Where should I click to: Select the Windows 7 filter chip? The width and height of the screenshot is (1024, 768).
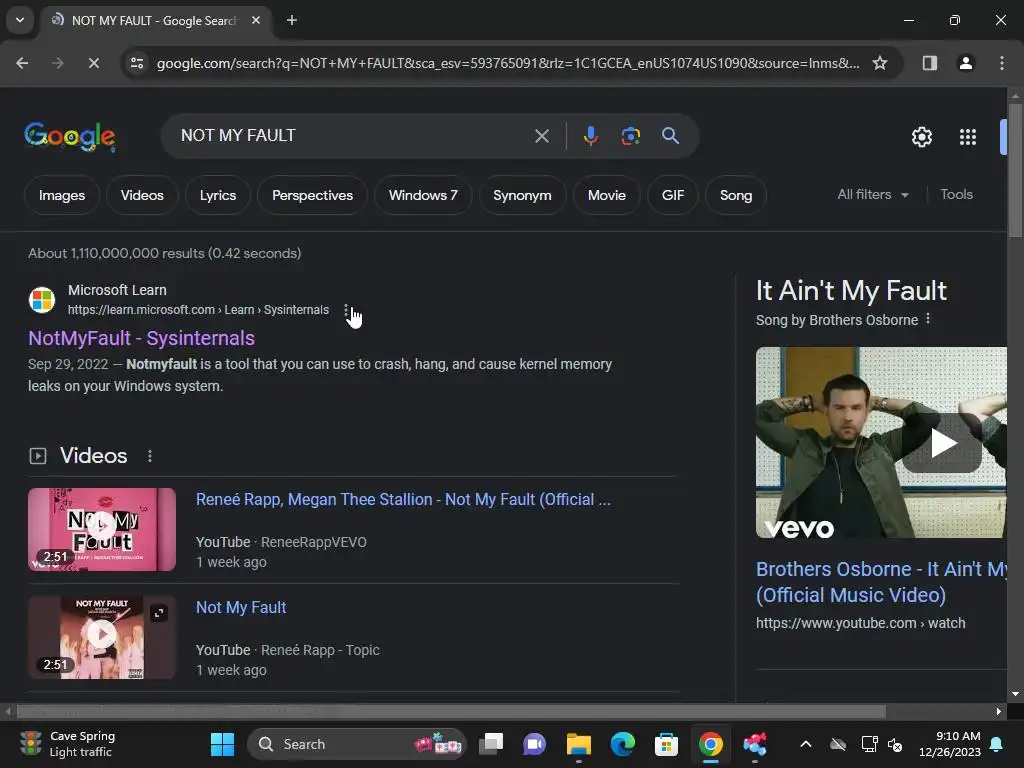coord(423,195)
